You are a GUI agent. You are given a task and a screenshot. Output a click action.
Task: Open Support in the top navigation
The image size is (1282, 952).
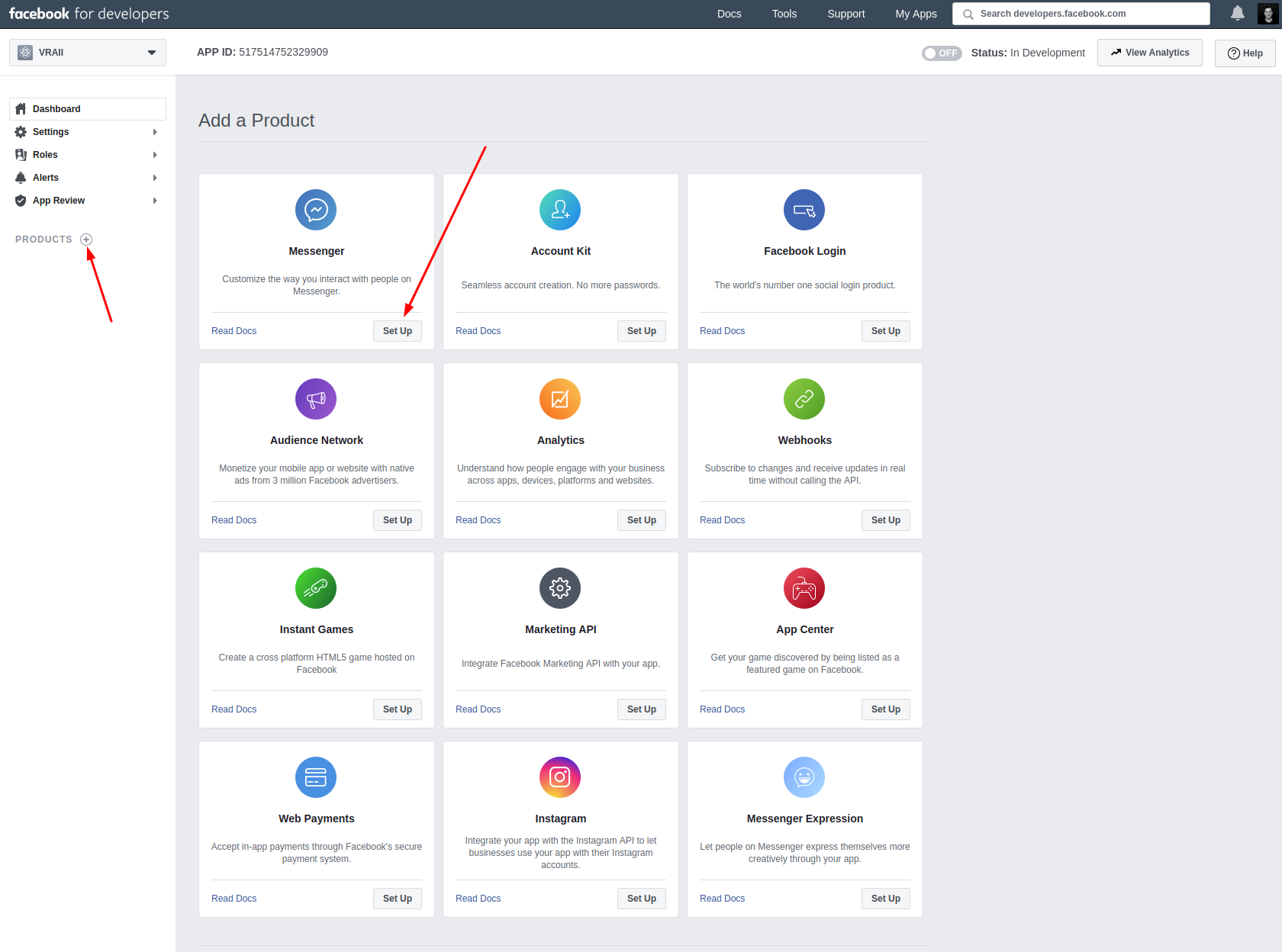846,14
